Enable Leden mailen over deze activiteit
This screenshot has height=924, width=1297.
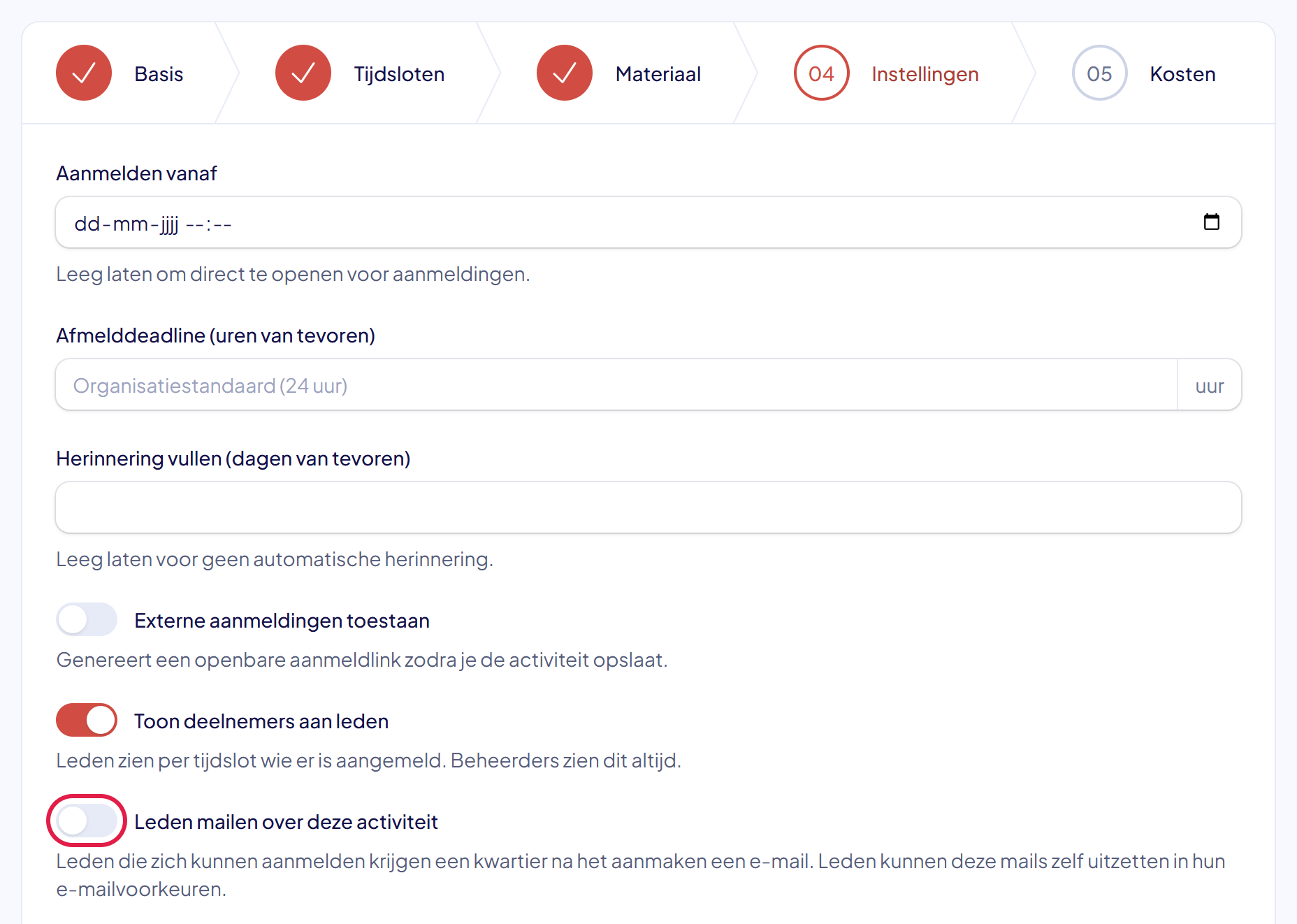pyautogui.click(x=87, y=821)
